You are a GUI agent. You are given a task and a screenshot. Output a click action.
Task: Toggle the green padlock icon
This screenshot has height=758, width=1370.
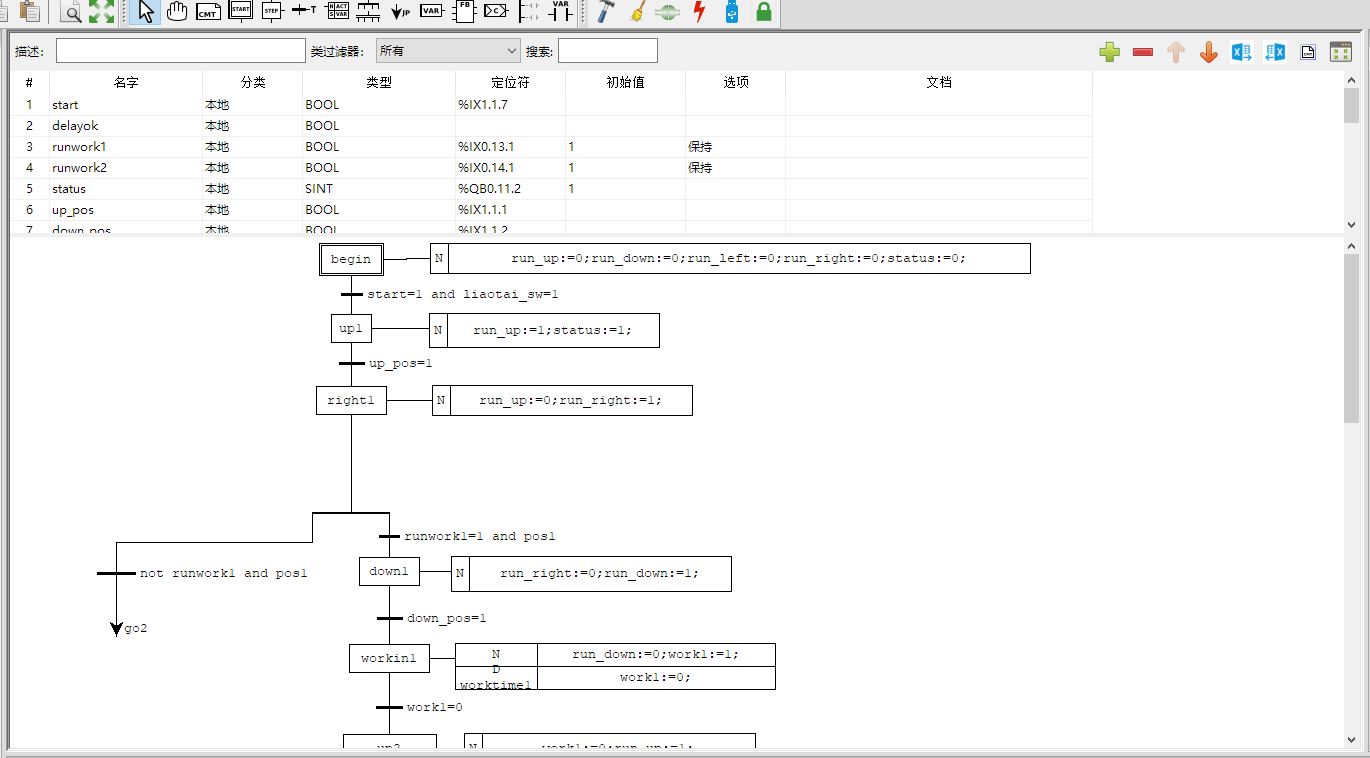coord(764,12)
